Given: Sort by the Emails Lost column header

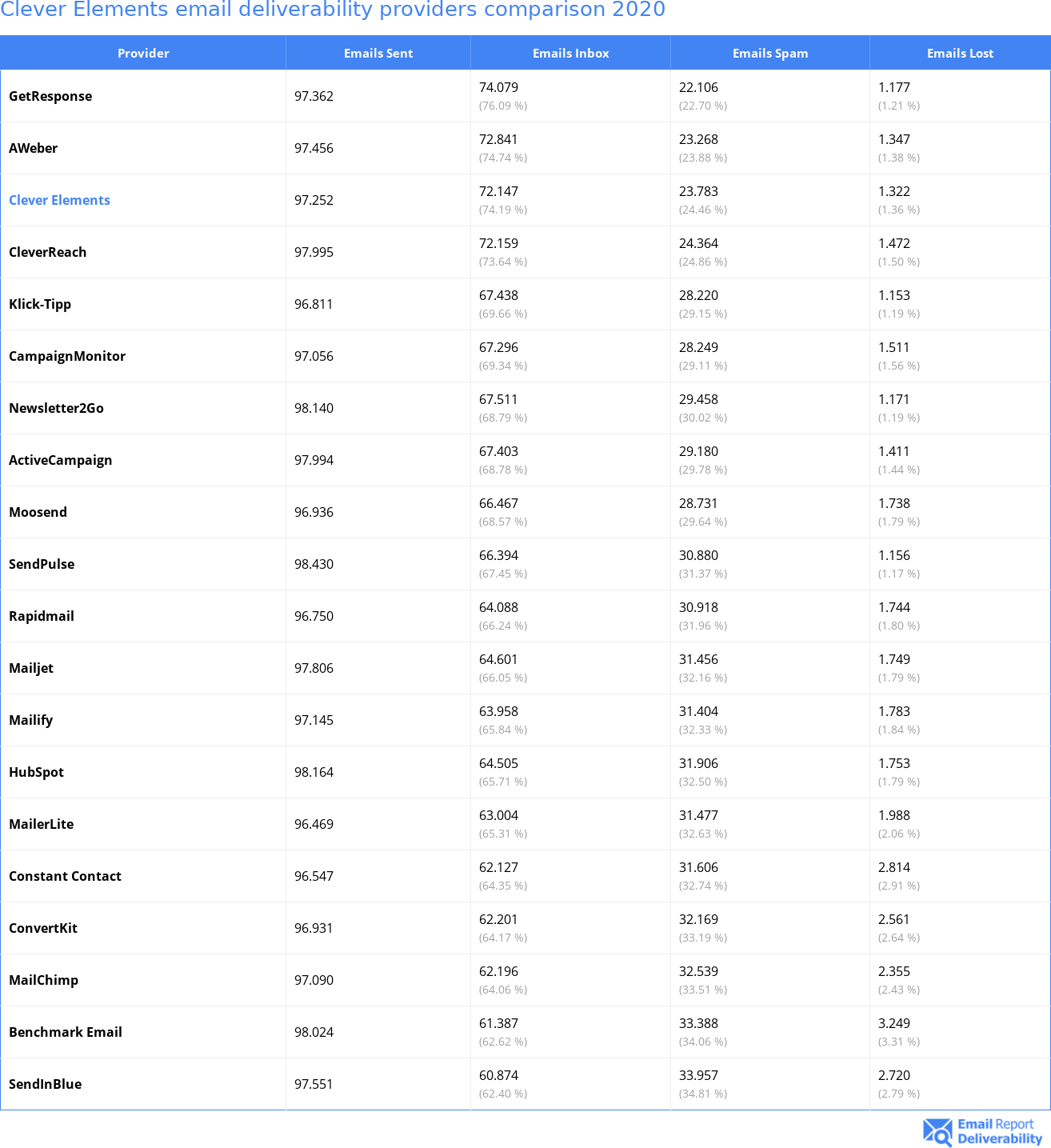Looking at the screenshot, I should click(960, 54).
